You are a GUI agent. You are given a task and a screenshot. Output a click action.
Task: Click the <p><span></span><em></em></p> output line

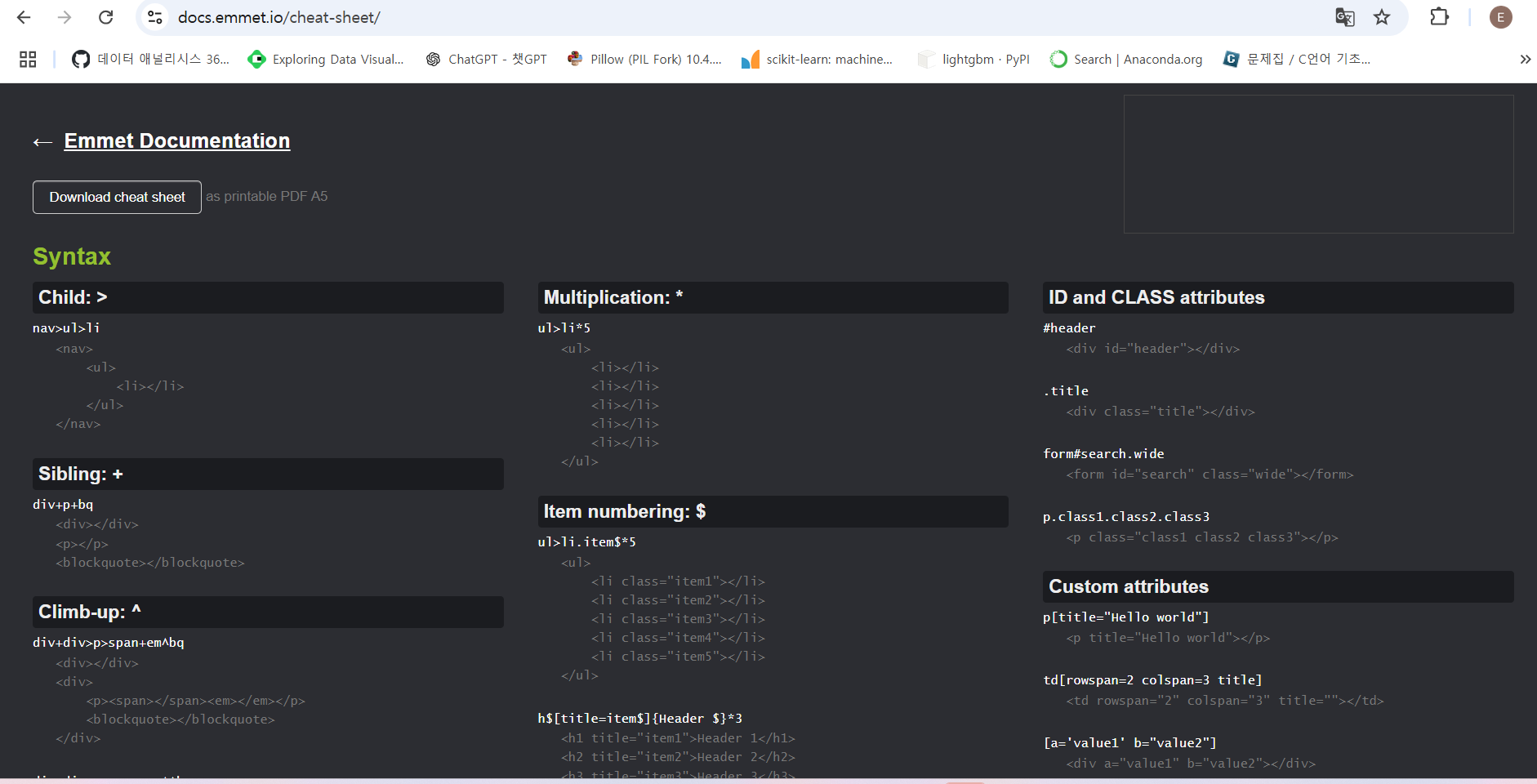pos(196,701)
